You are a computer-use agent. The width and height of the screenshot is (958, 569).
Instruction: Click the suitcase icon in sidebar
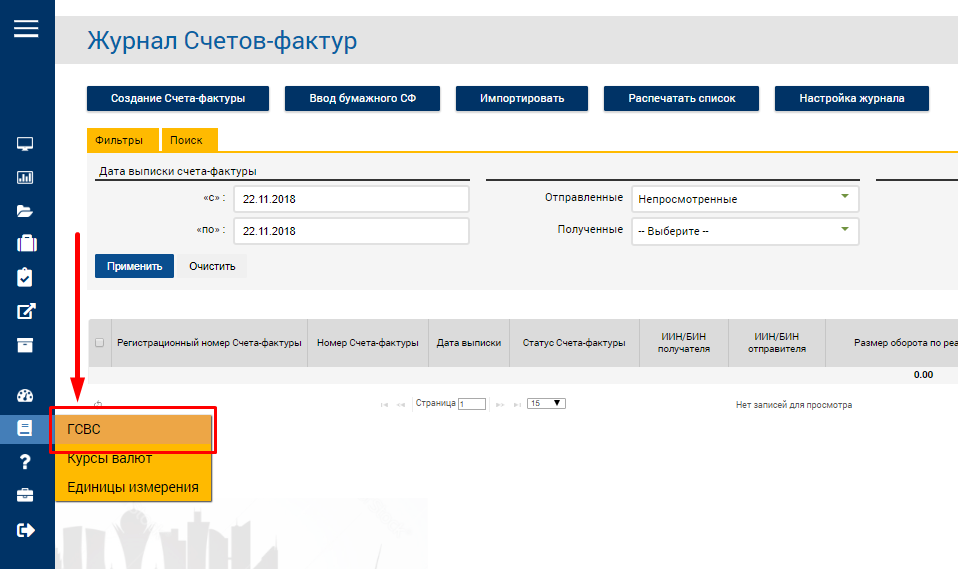coord(26,244)
